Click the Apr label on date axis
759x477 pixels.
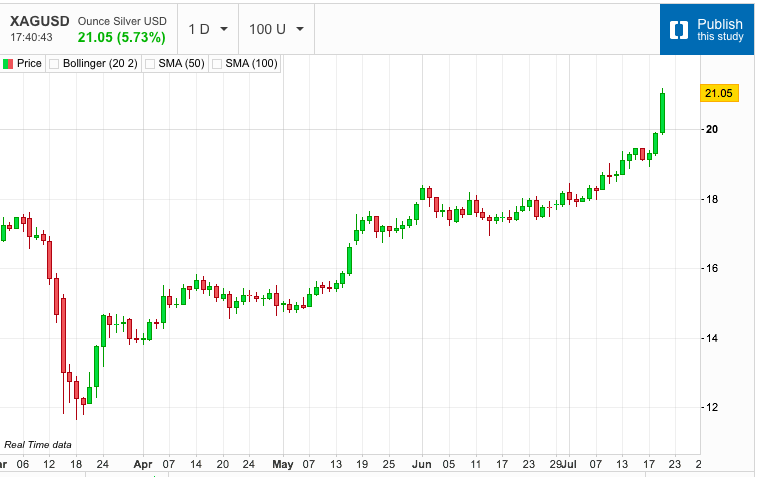[143, 464]
